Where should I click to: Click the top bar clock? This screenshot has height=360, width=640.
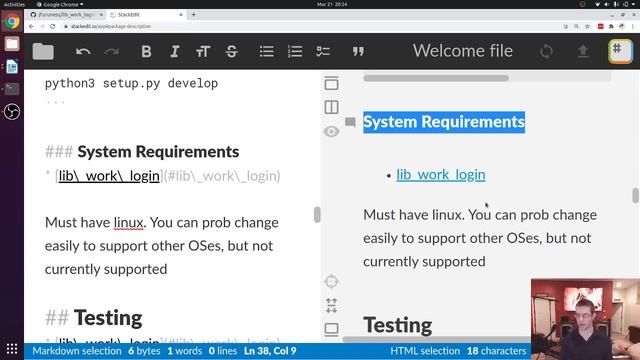332,4
